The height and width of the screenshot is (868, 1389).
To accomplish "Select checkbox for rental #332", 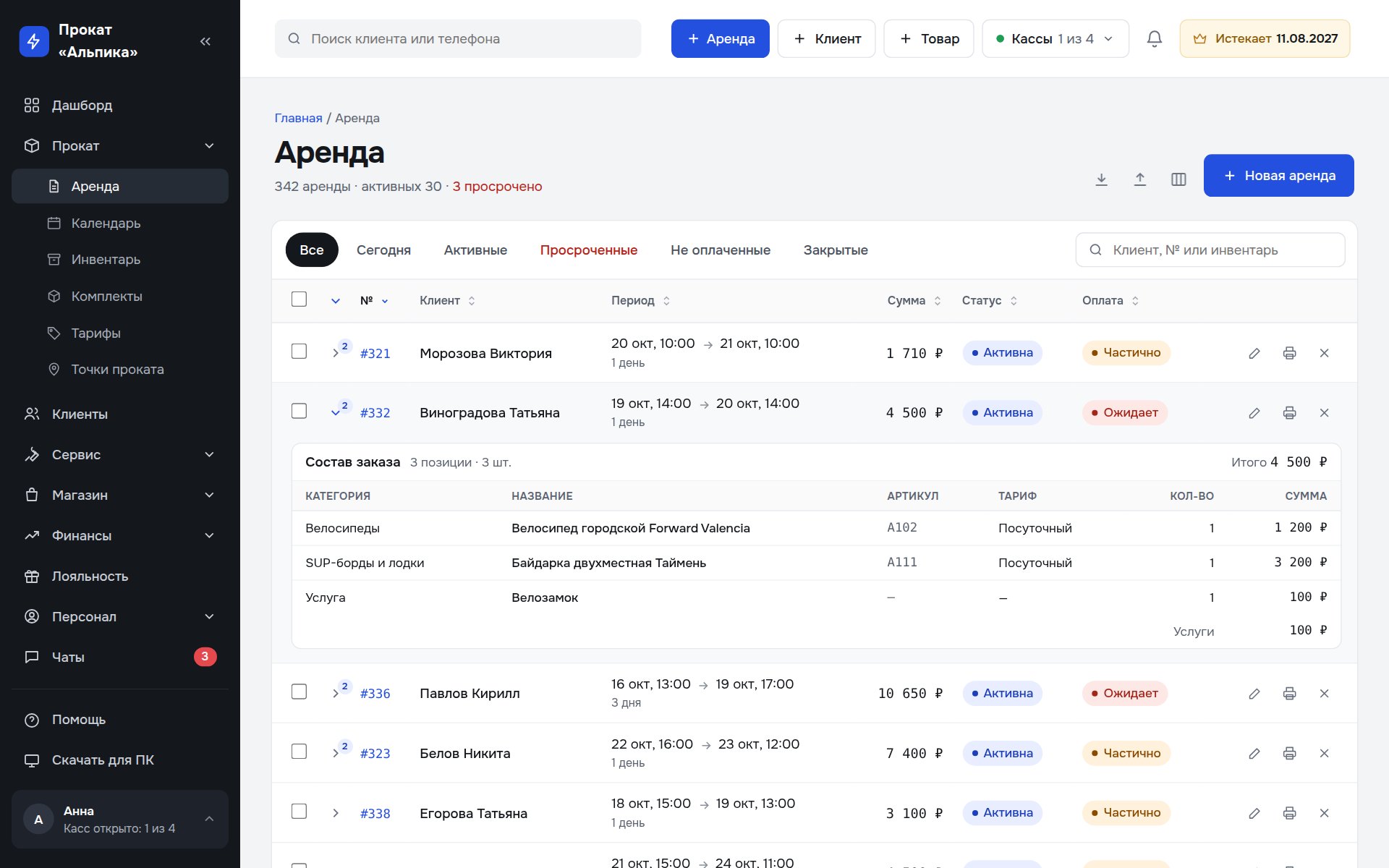I will 299,411.
